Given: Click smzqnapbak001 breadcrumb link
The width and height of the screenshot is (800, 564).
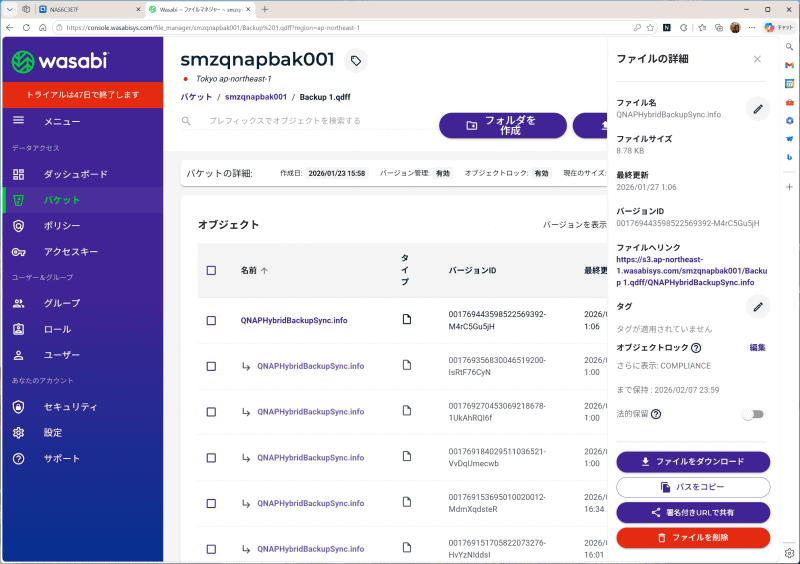Looking at the screenshot, I should (x=256, y=97).
